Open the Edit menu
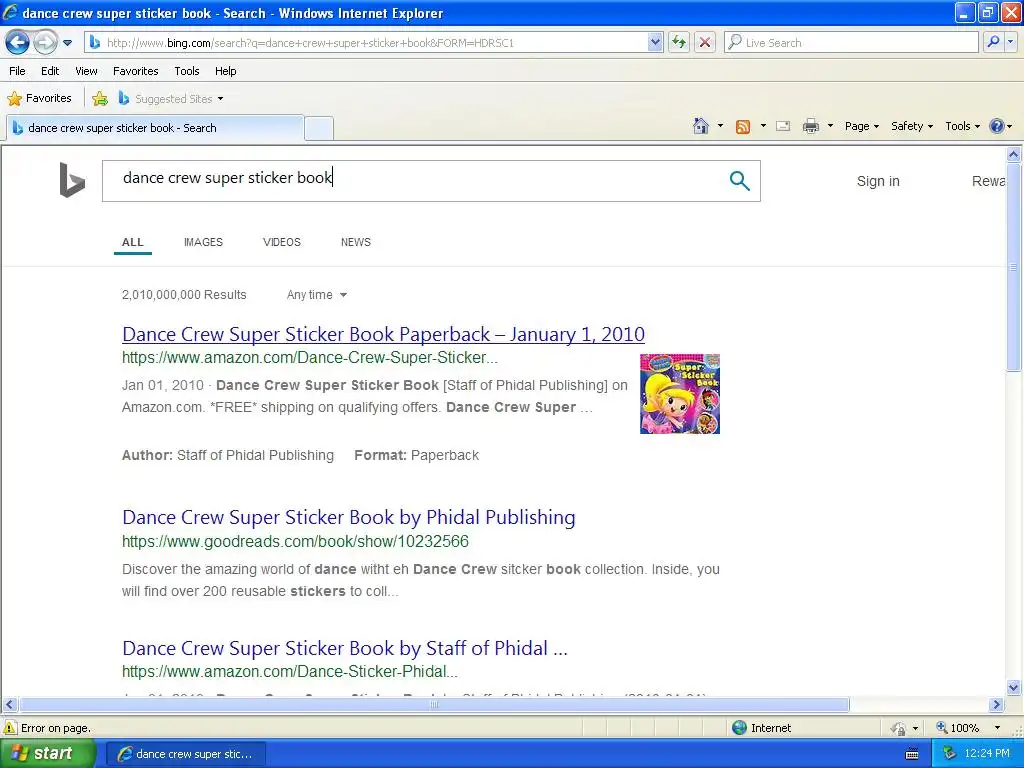The image size is (1024, 768). [50, 71]
